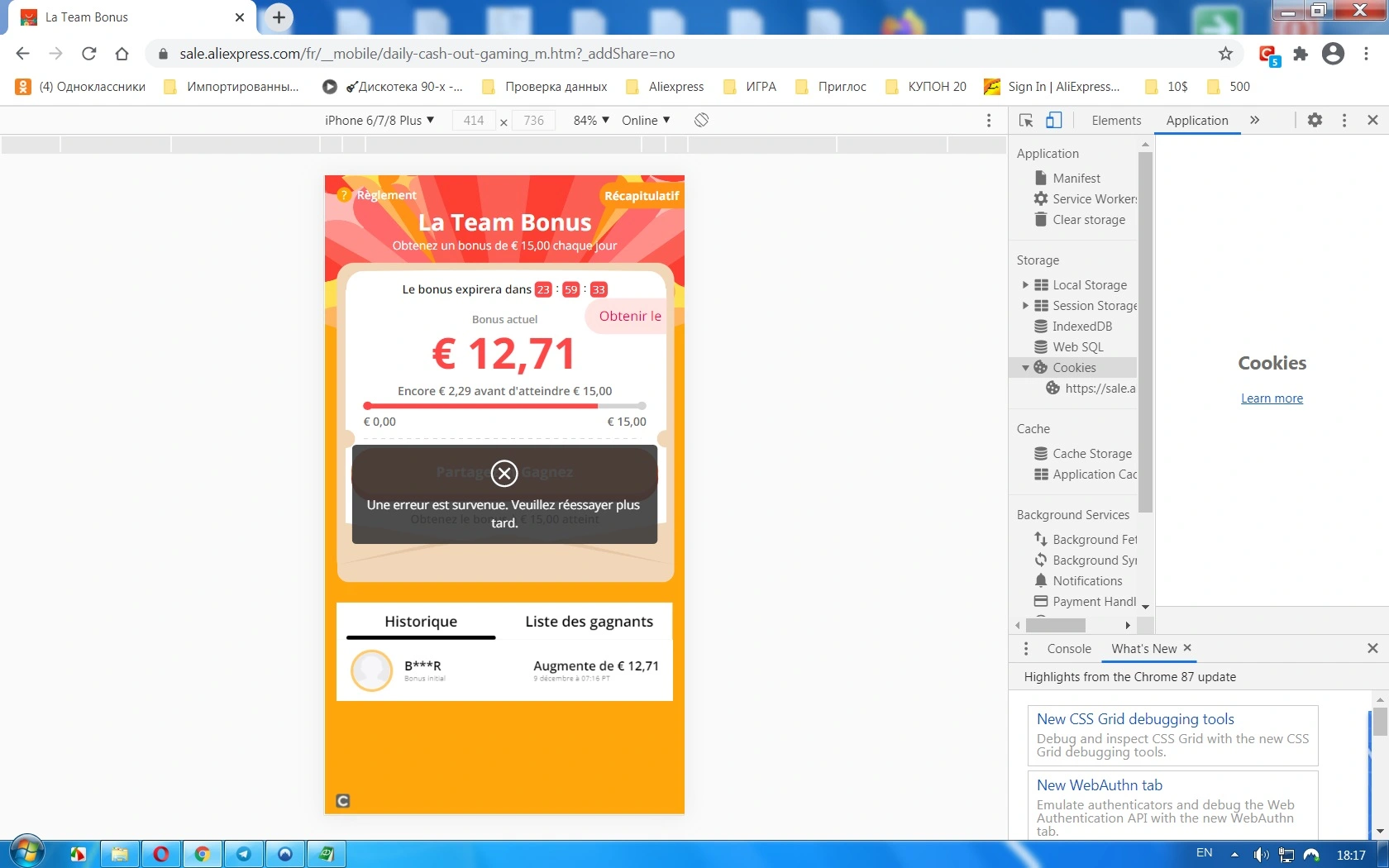Open the Aliexpress bookmark folder
Viewport: 1389px width, 868px height.
[x=666, y=87]
